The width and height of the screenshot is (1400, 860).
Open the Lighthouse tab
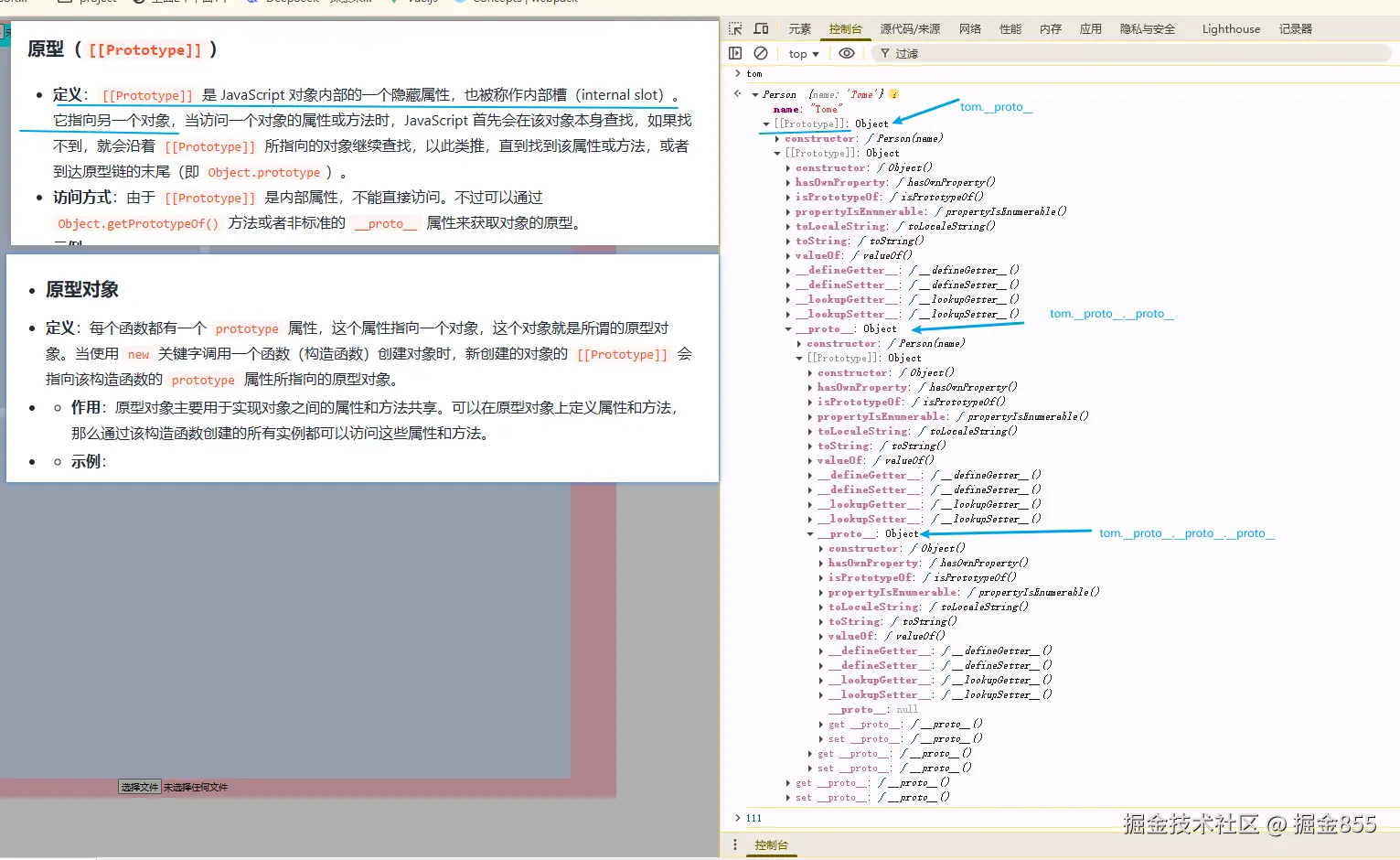[1231, 29]
